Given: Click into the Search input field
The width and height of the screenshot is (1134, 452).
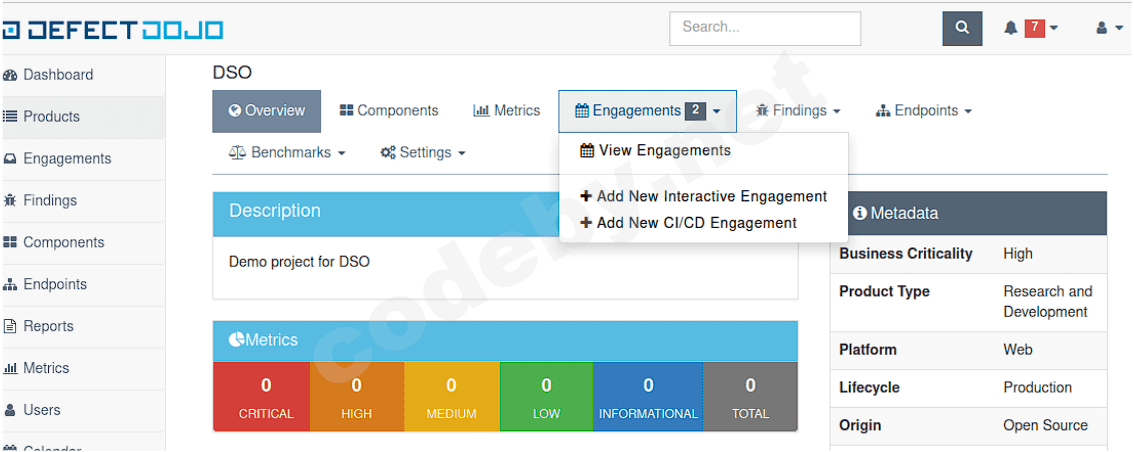Looking at the screenshot, I should click(x=765, y=28).
